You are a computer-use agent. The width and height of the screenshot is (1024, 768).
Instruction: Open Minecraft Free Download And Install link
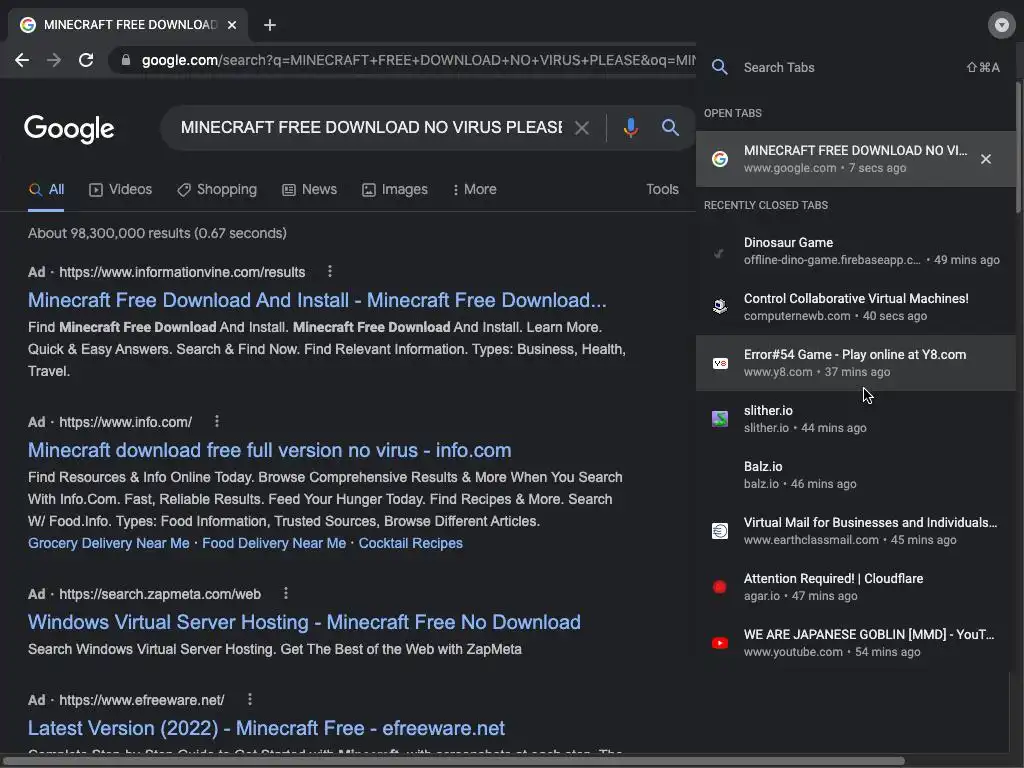click(x=317, y=300)
